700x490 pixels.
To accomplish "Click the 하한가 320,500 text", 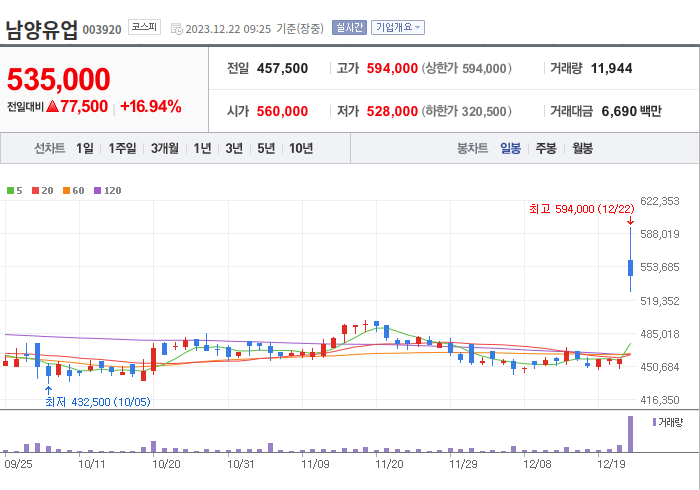I will click(466, 111).
